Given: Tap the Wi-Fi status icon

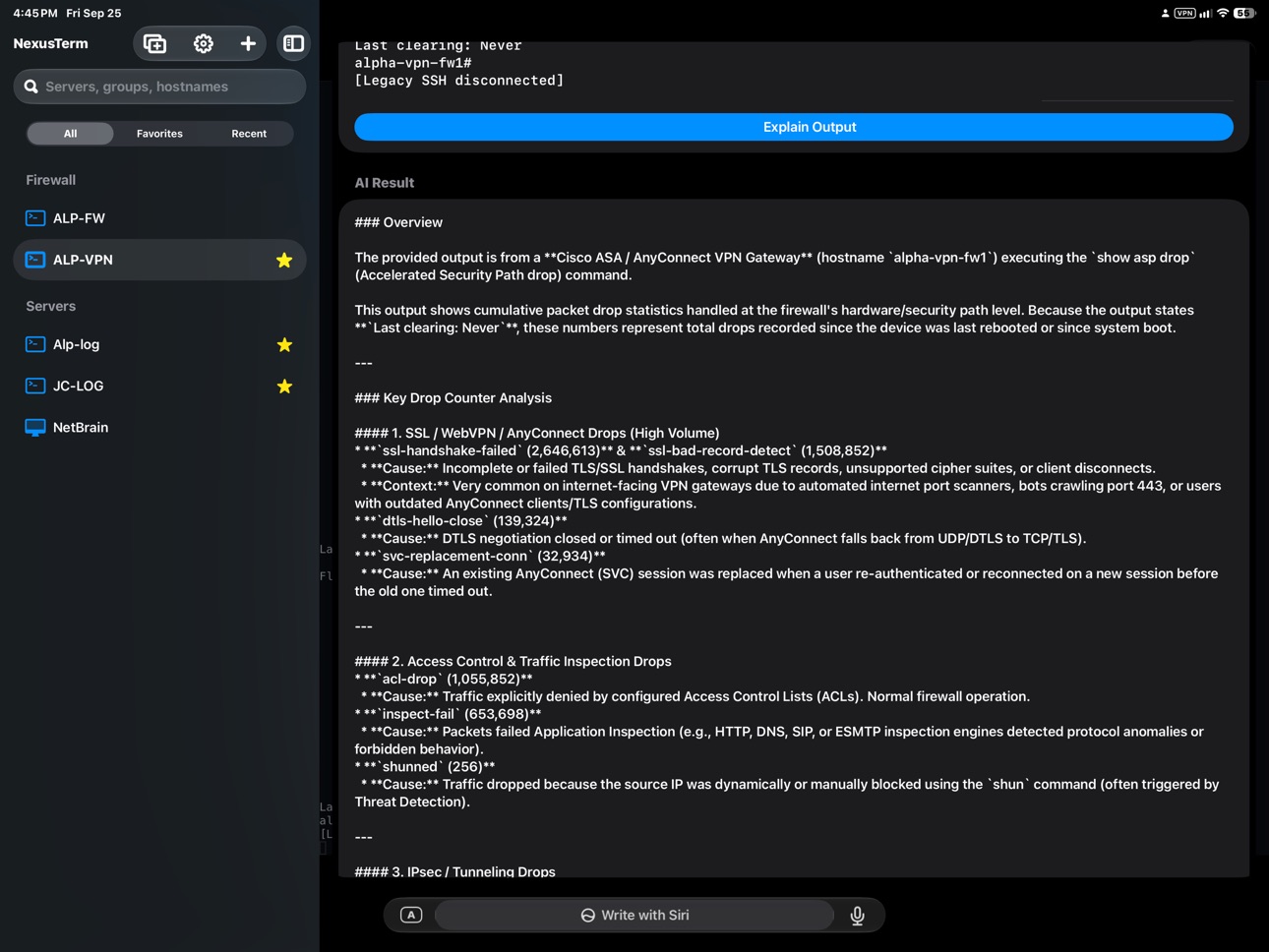Looking at the screenshot, I should click(x=1223, y=13).
